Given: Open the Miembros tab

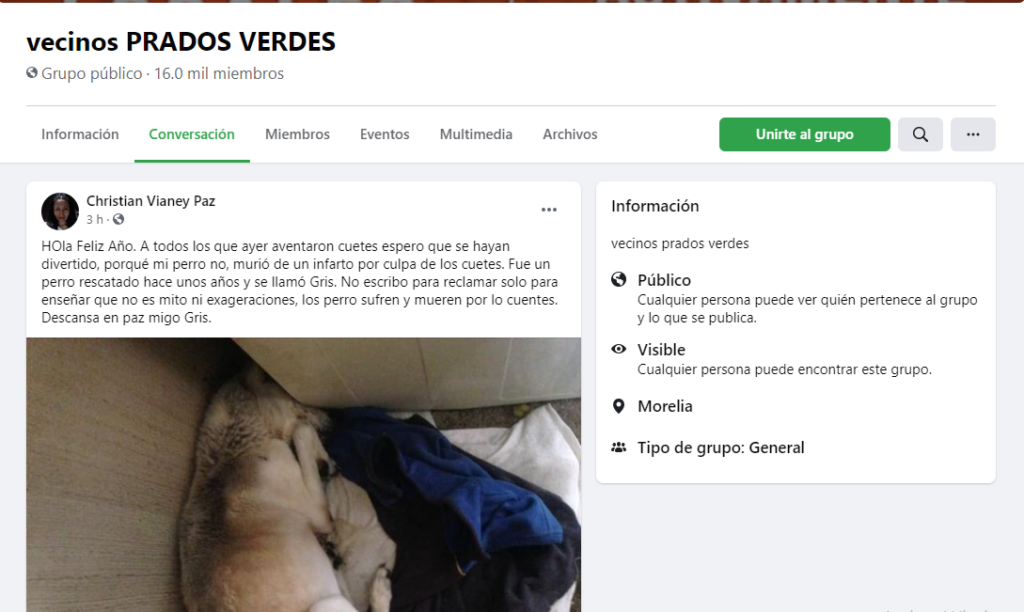Looking at the screenshot, I should coord(297,135).
